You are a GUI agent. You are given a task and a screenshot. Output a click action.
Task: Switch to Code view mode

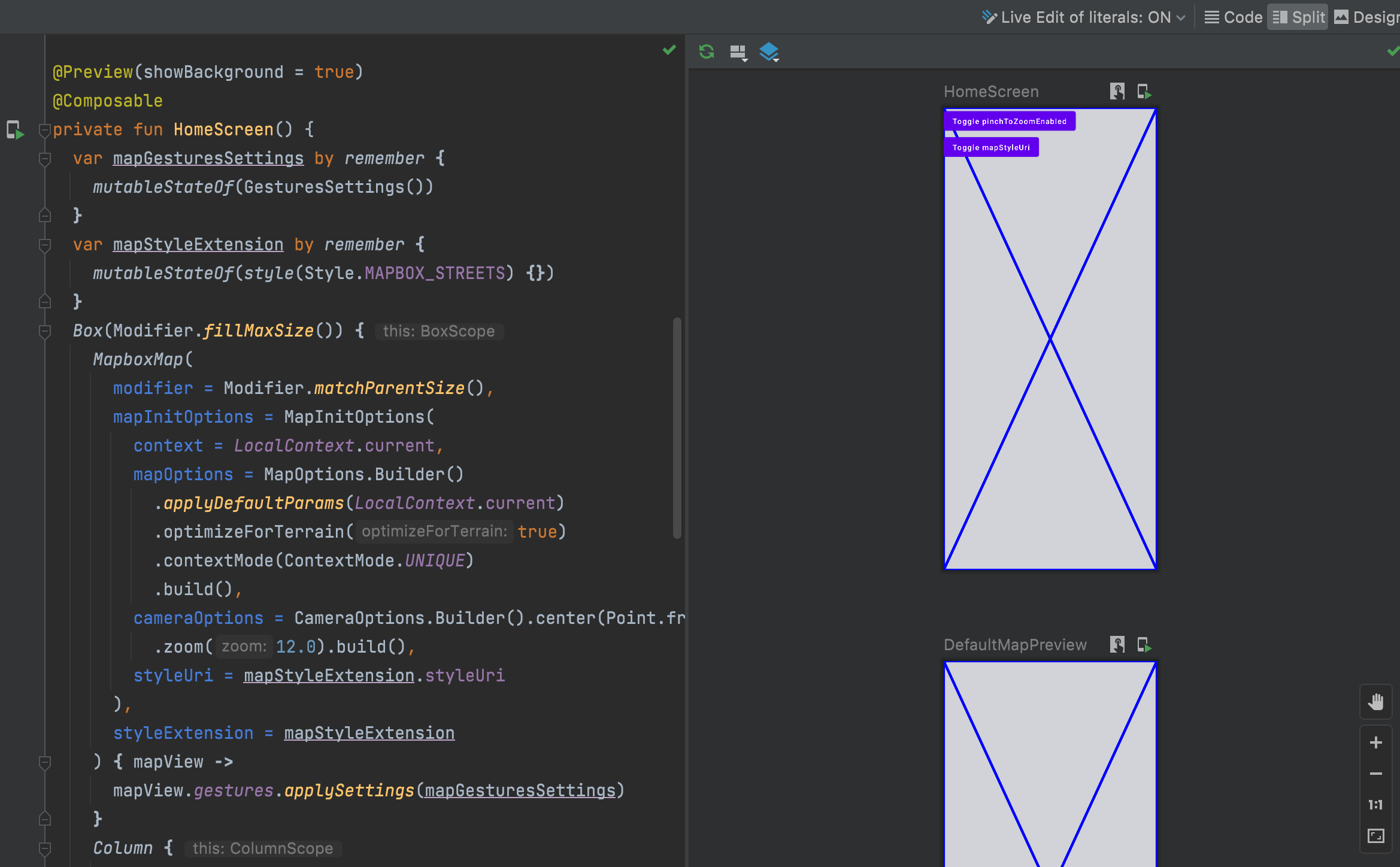coord(1234,17)
